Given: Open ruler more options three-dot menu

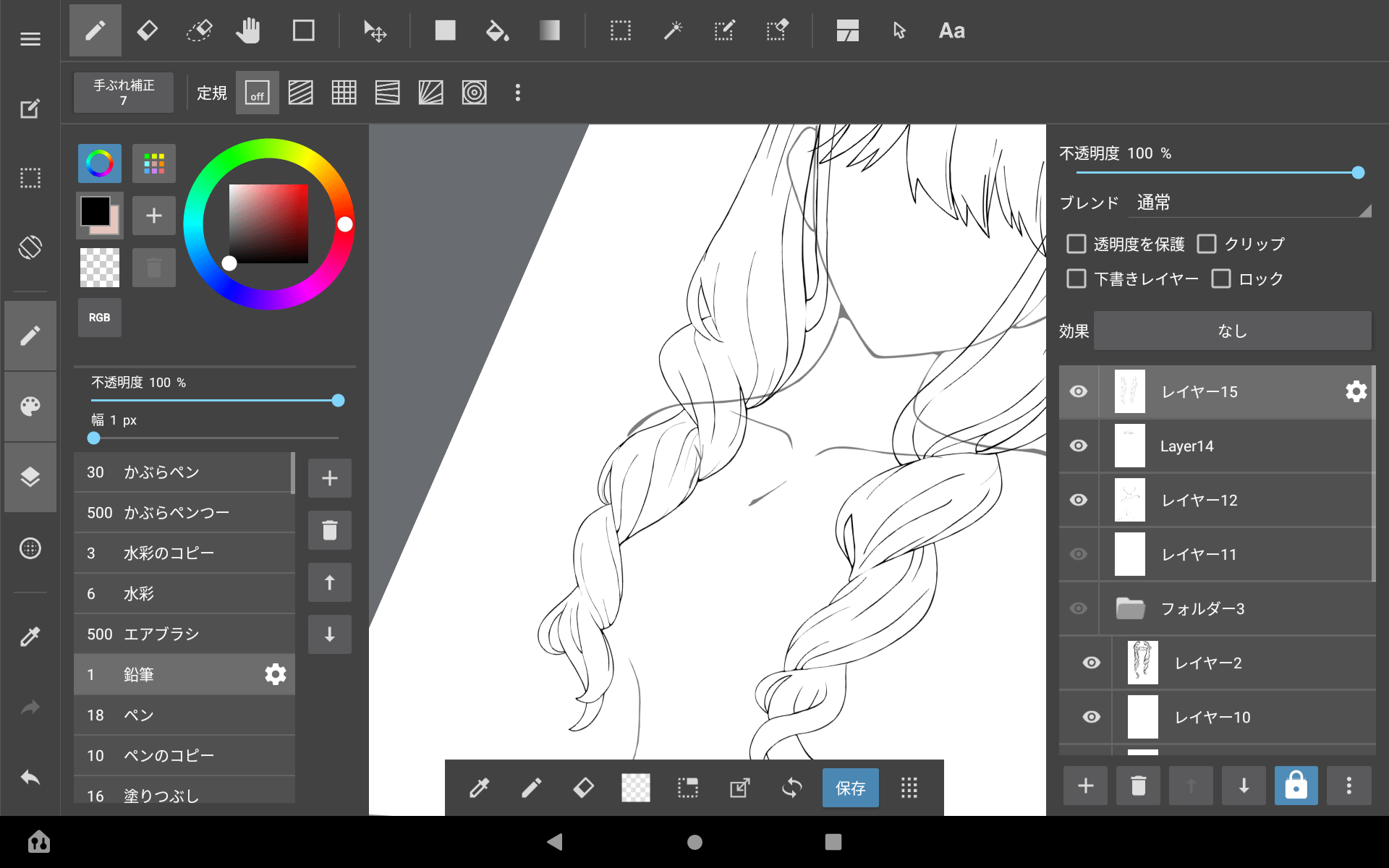Looking at the screenshot, I should [x=517, y=93].
